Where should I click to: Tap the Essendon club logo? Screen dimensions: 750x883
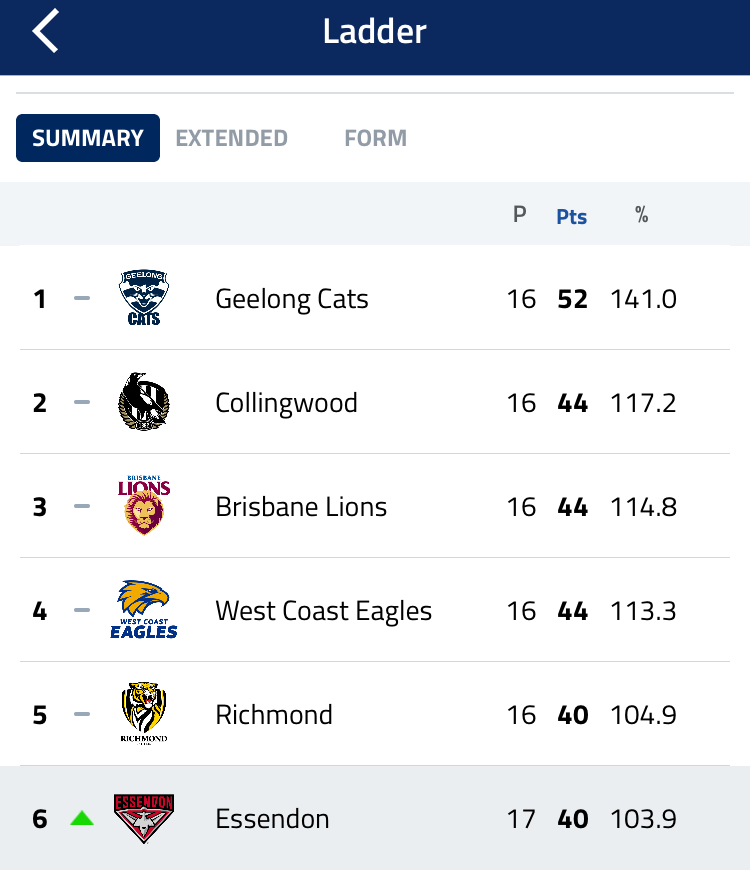pos(144,818)
